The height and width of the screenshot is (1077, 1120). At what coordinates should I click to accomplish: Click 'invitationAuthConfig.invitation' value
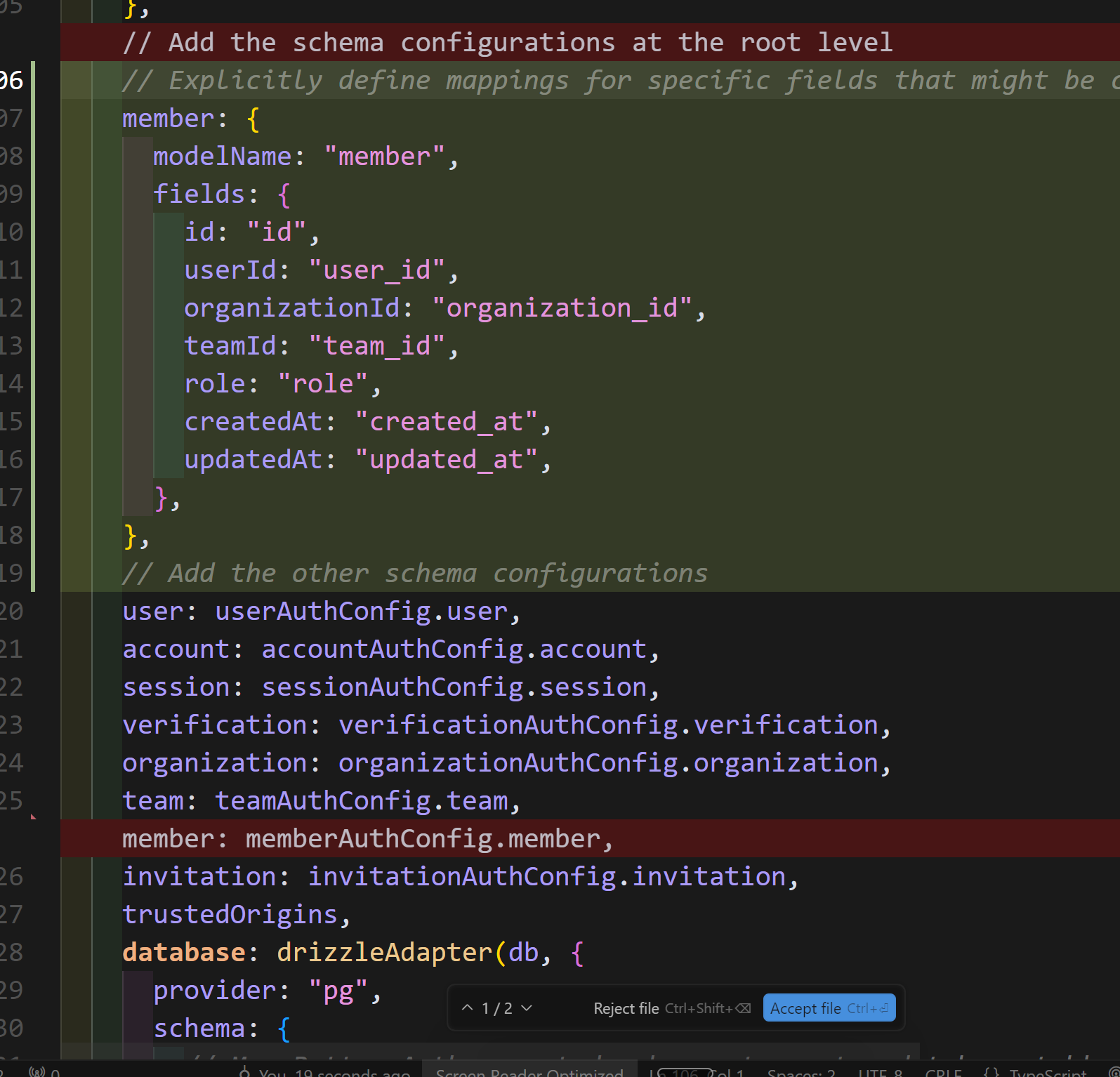pos(546,877)
